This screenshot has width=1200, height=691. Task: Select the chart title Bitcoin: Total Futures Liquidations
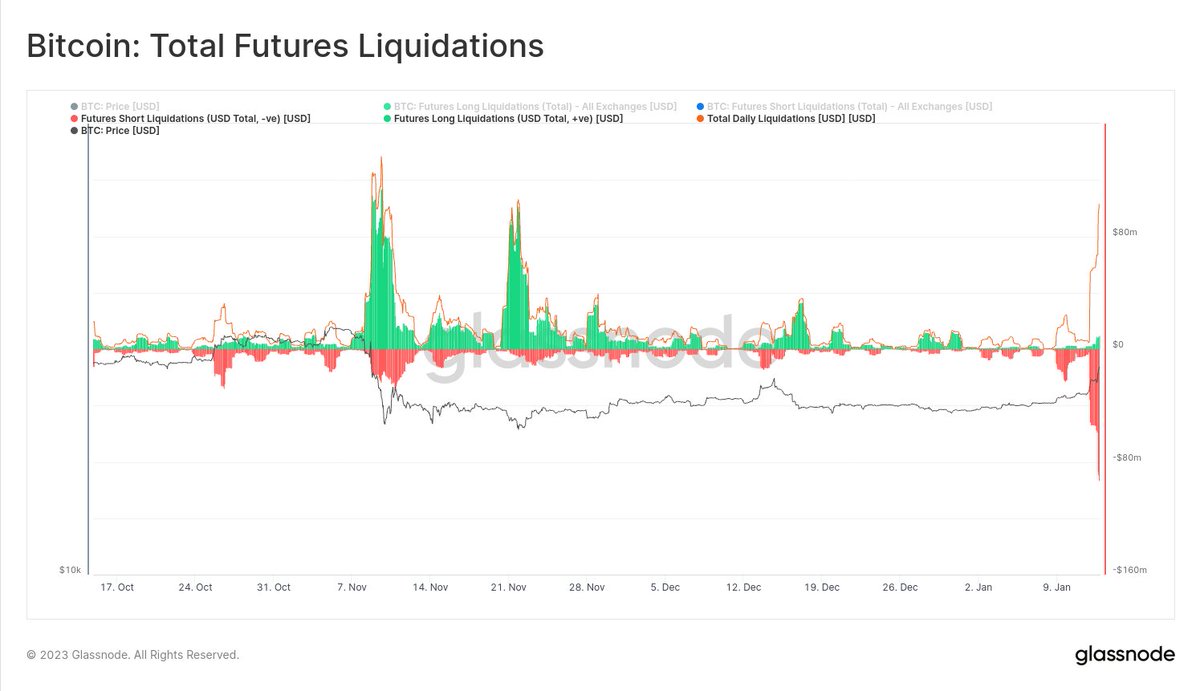point(286,46)
